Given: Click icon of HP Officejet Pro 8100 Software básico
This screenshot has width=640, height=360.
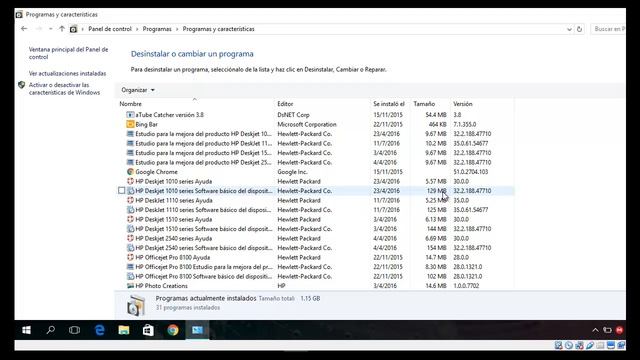Looking at the screenshot, I should pos(130,276).
